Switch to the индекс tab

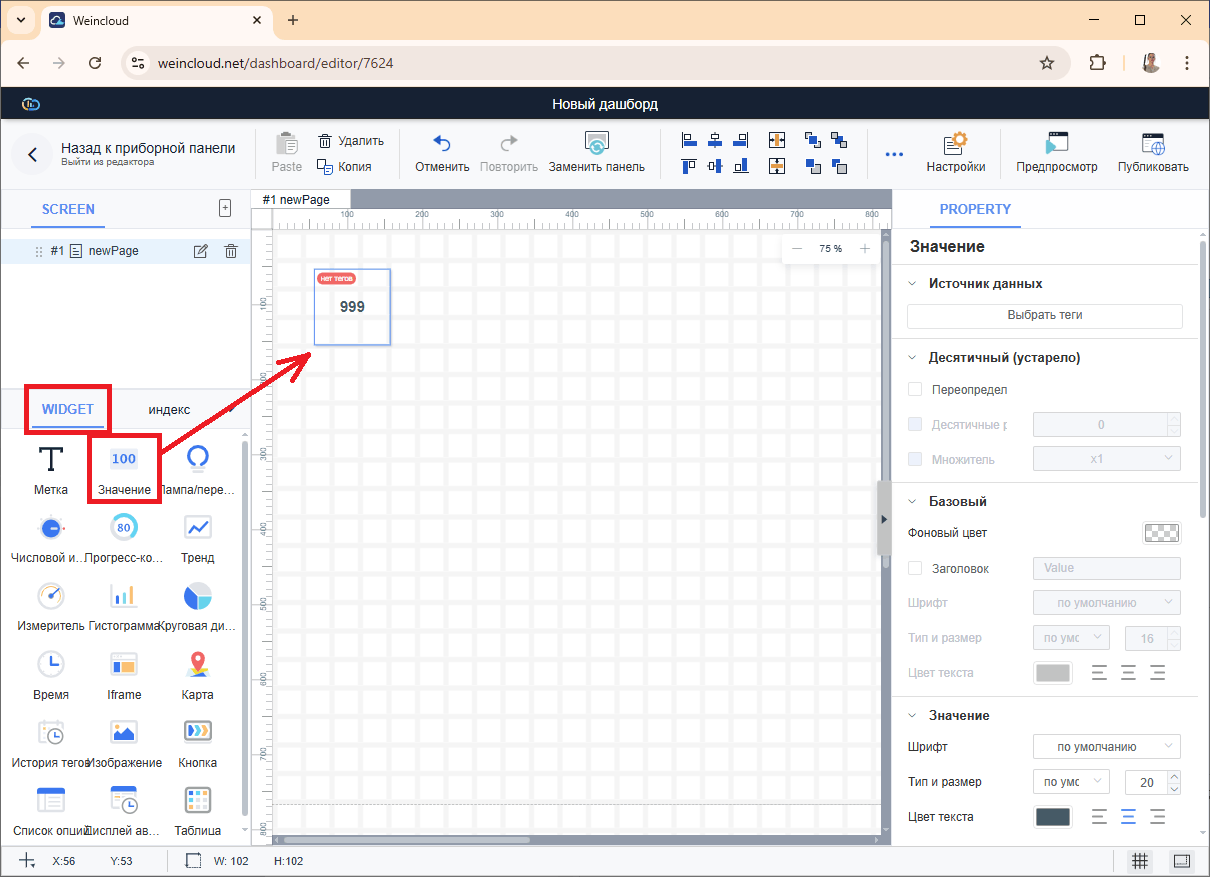click(169, 409)
